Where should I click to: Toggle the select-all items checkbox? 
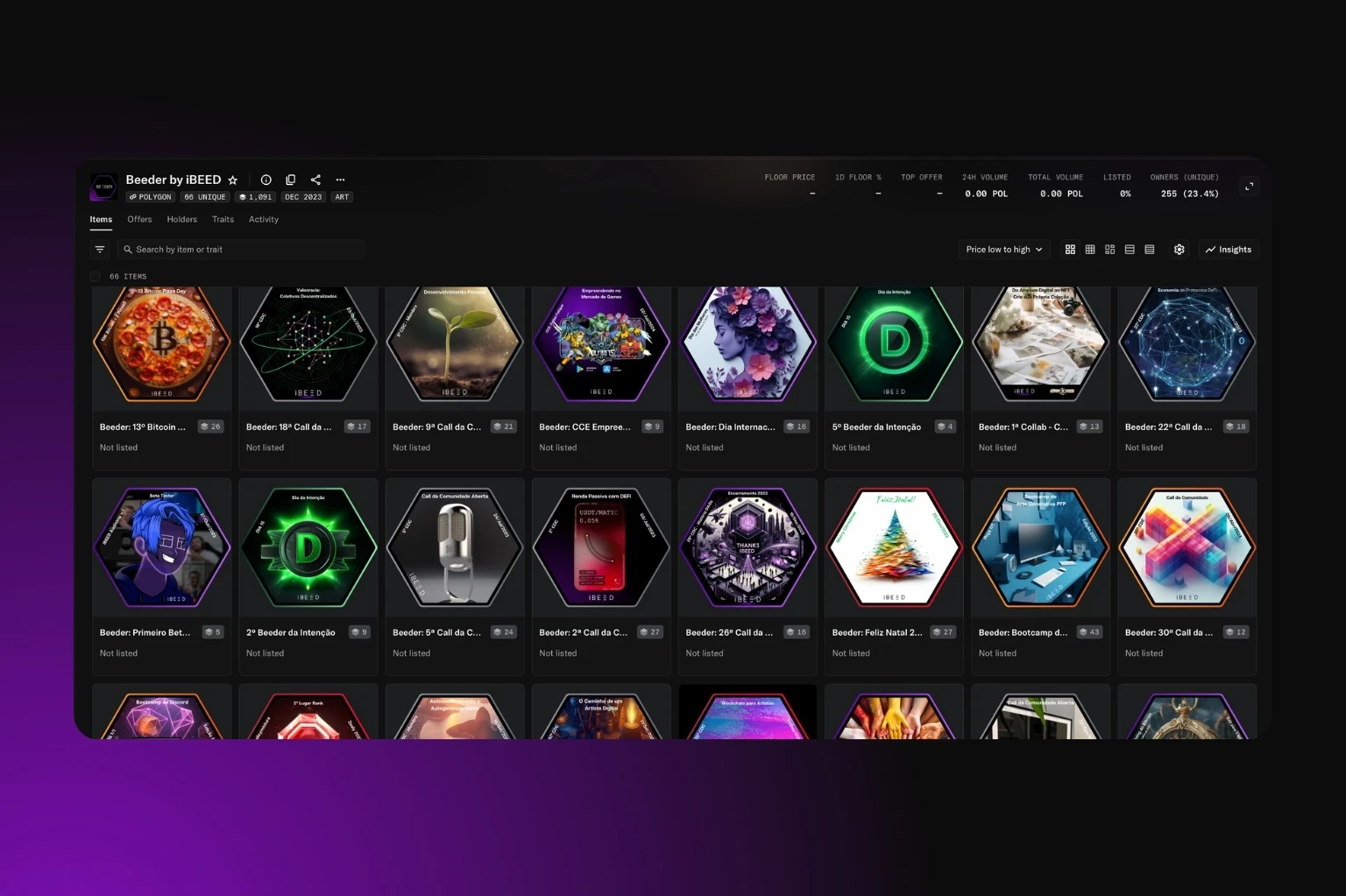click(95, 277)
